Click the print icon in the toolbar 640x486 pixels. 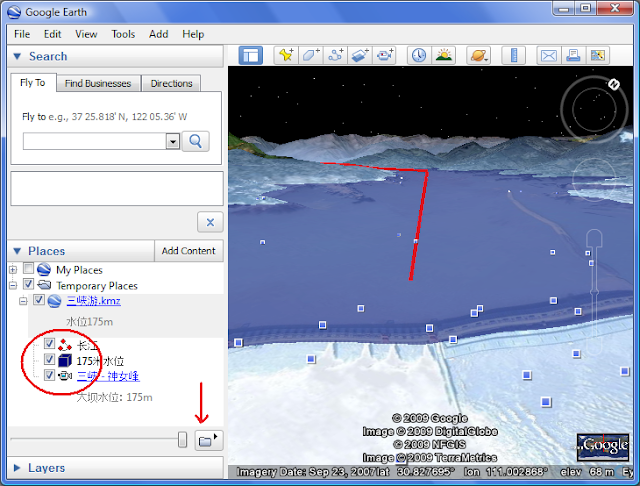573,55
